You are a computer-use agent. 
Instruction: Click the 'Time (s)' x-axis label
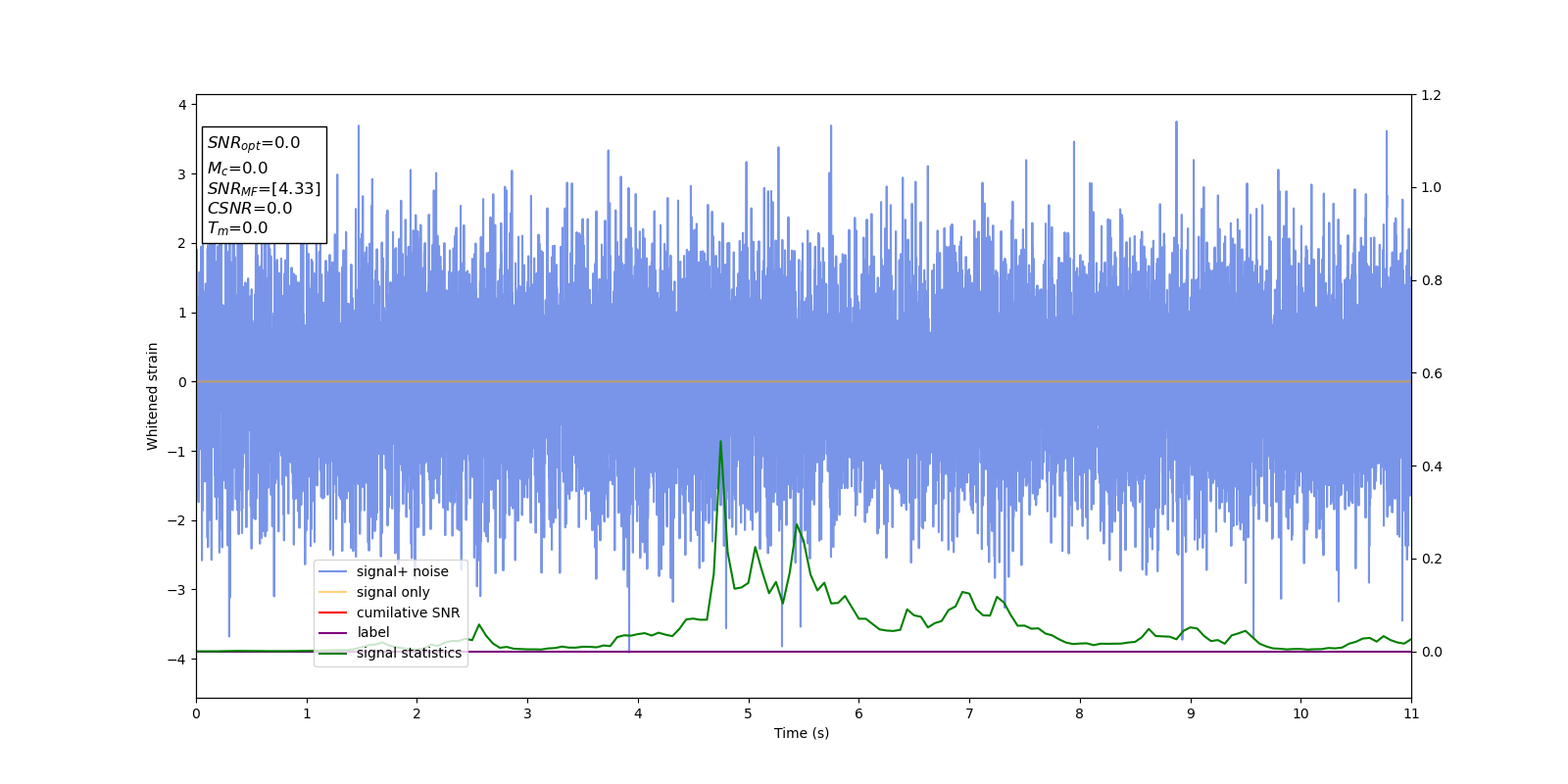[802, 733]
